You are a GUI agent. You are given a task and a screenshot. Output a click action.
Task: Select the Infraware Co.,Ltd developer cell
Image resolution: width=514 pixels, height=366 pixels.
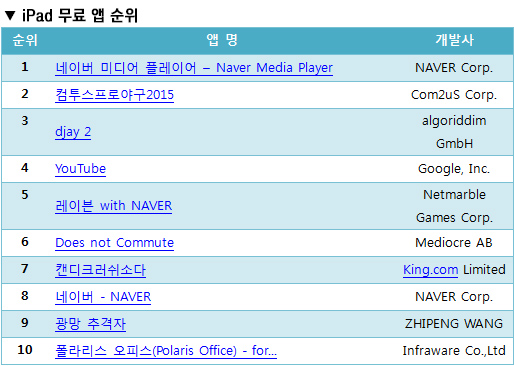[x=454, y=351]
